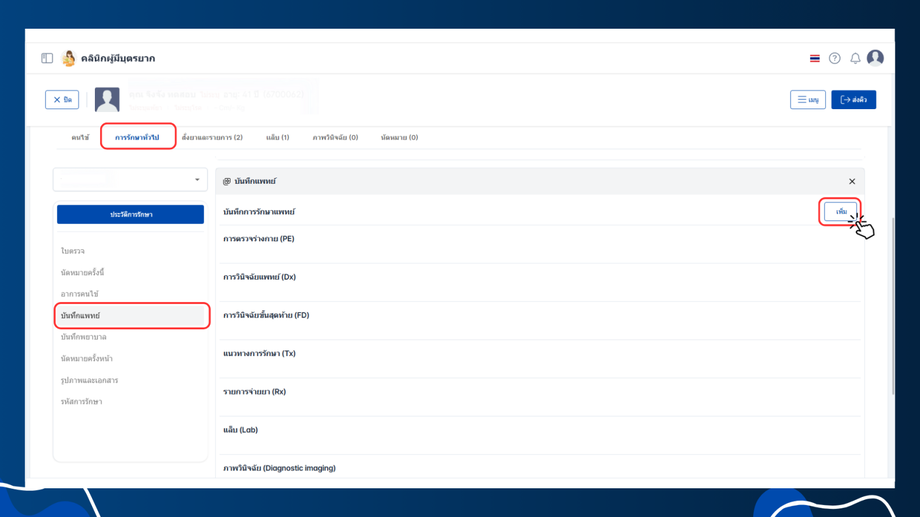
Task: Select ใบตรวจ in the side list
Action: point(73,251)
